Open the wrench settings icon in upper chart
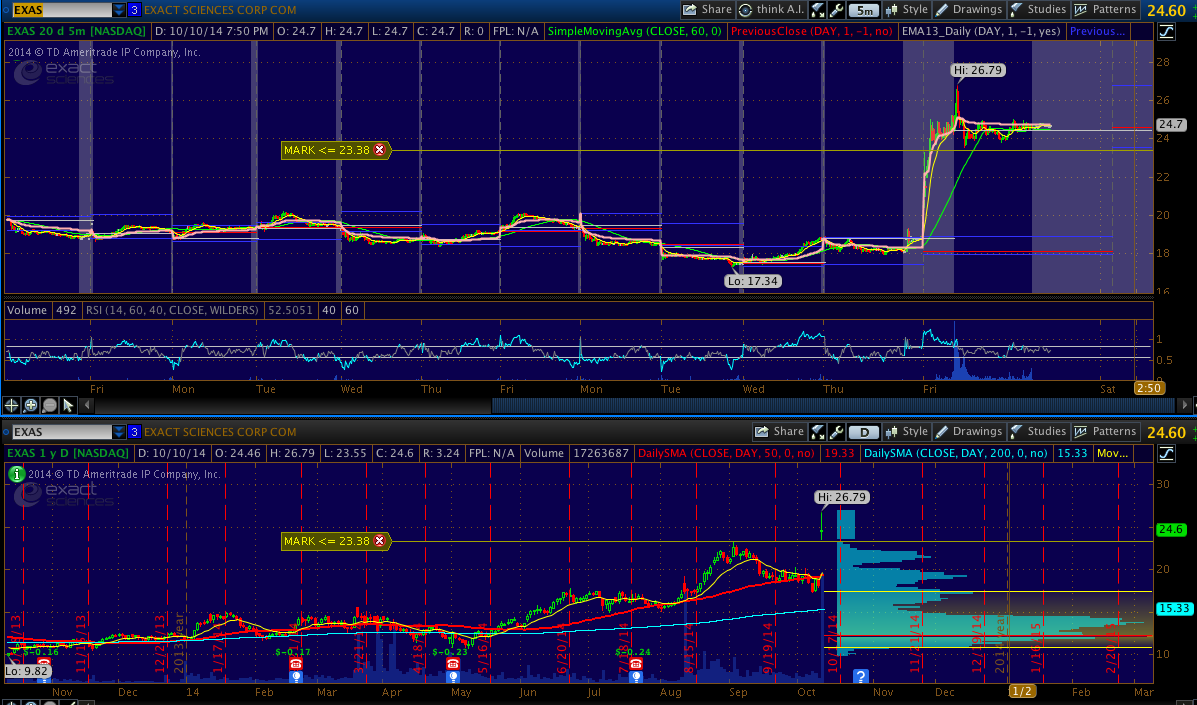Viewport: 1197px width, 705px height. point(835,10)
